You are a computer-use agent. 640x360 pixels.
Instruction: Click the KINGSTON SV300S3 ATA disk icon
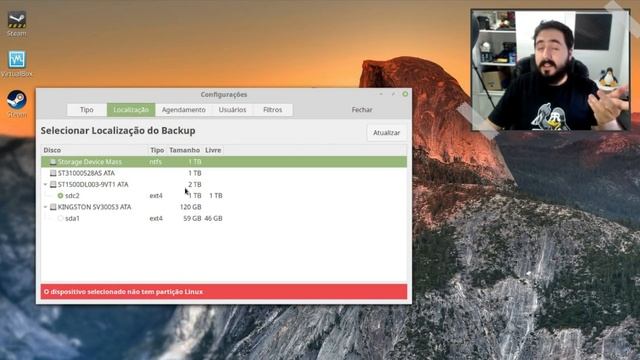53,207
